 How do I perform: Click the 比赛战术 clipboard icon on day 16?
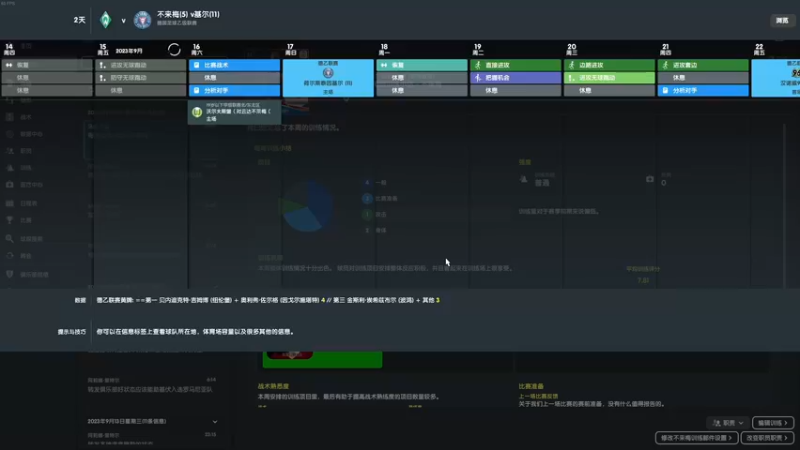coord(196,65)
